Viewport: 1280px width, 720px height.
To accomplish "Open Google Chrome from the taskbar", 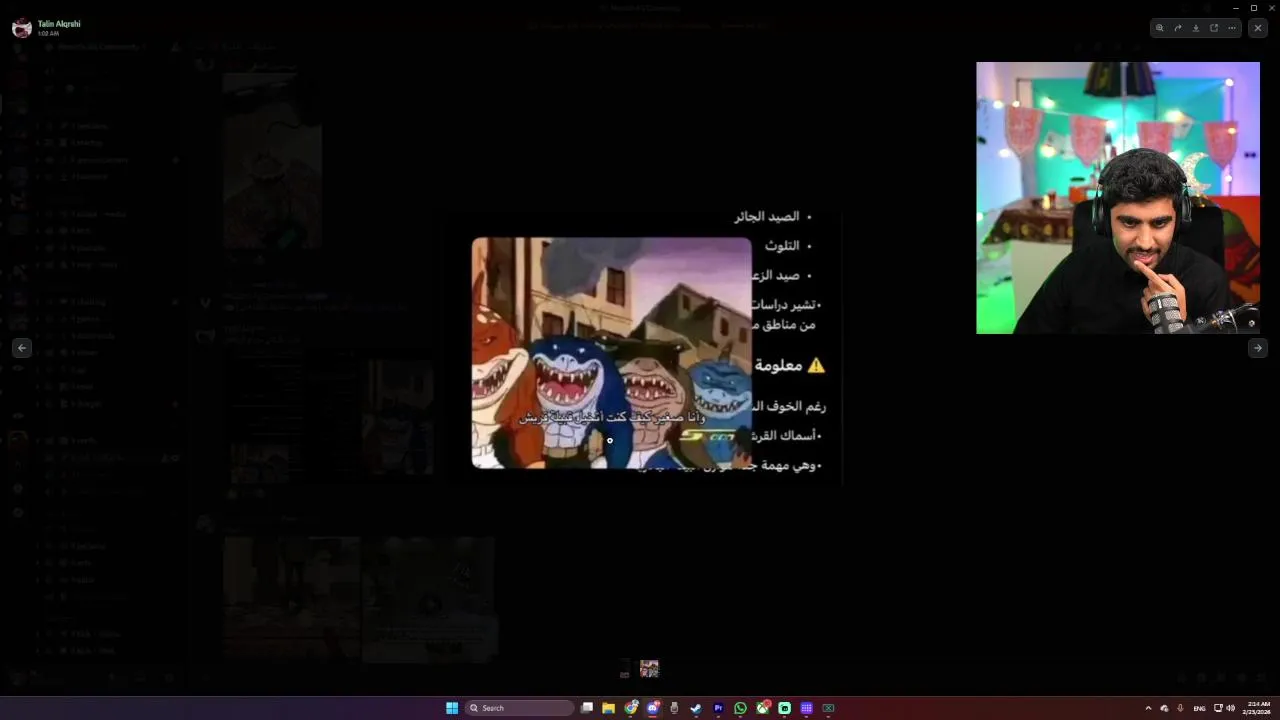I will (x=631, y=708).
